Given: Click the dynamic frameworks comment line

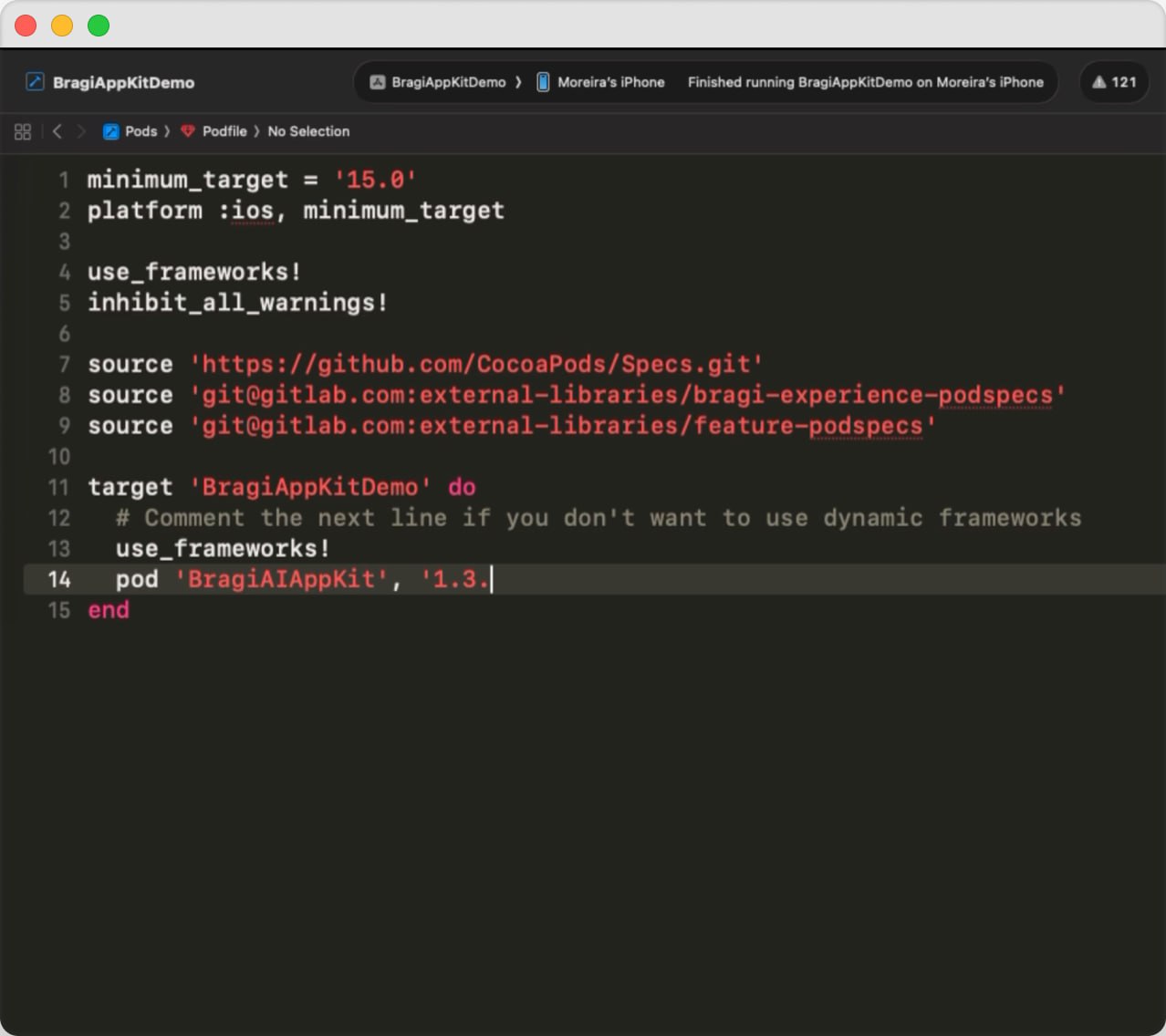Looking at the screenshot, I should pos(599,518).
